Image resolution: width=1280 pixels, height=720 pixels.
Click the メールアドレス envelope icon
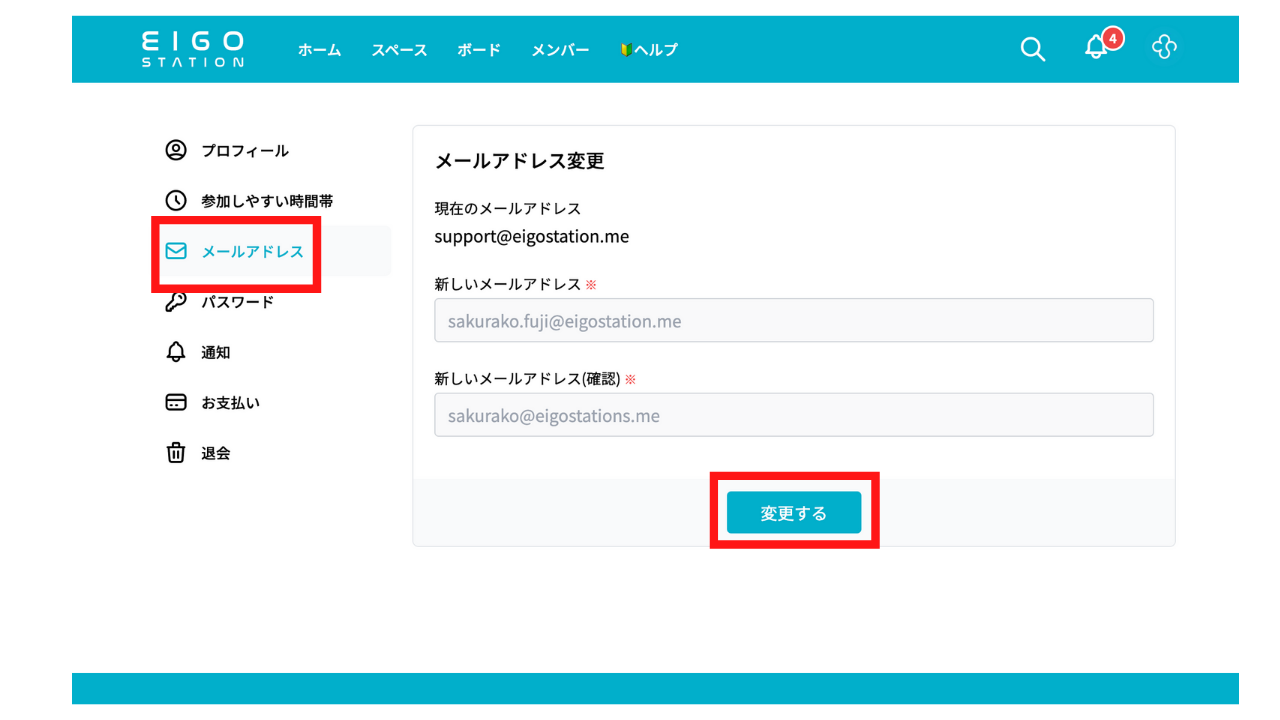[x=177, y=251]
